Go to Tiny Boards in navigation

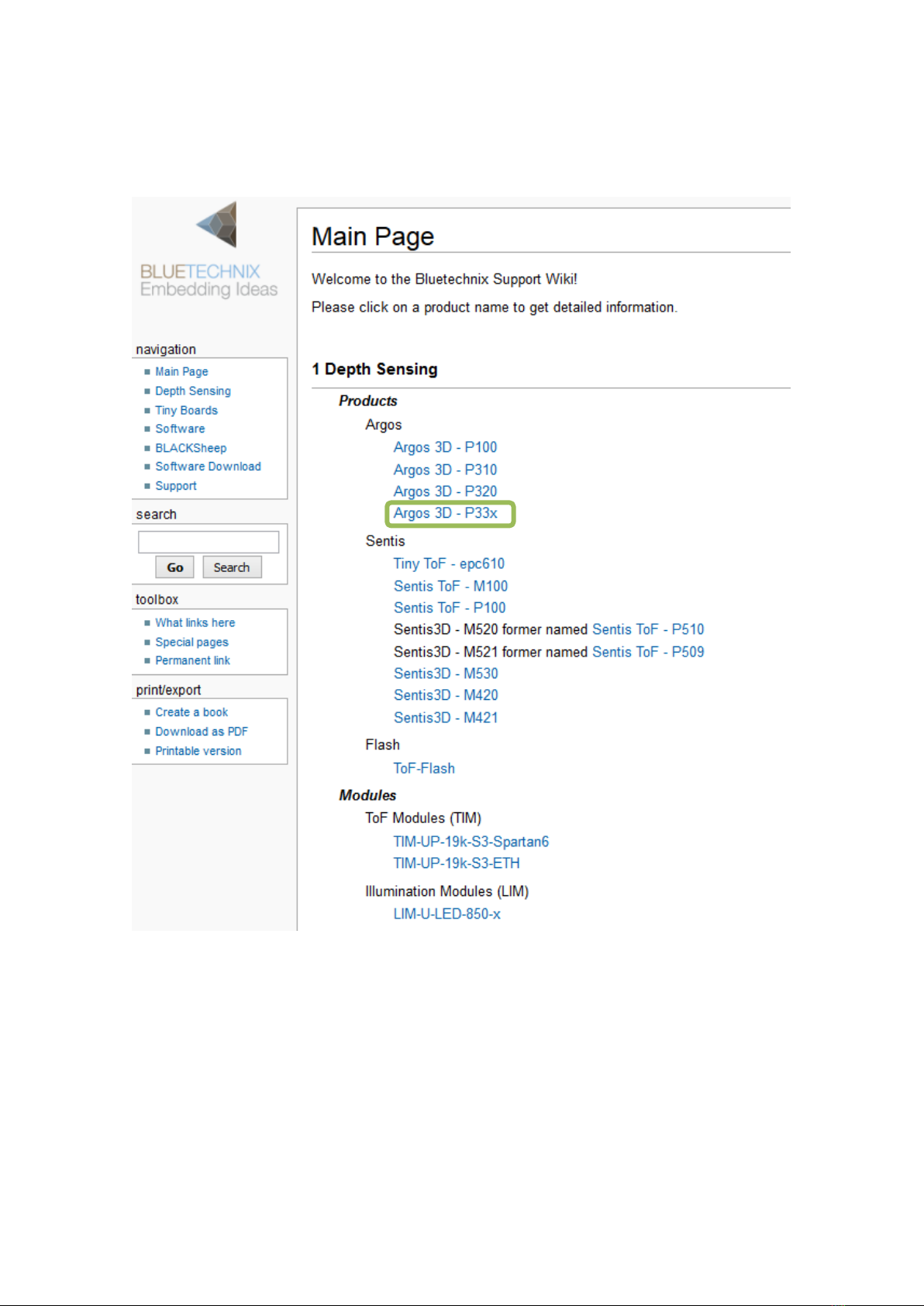[186, 411]
